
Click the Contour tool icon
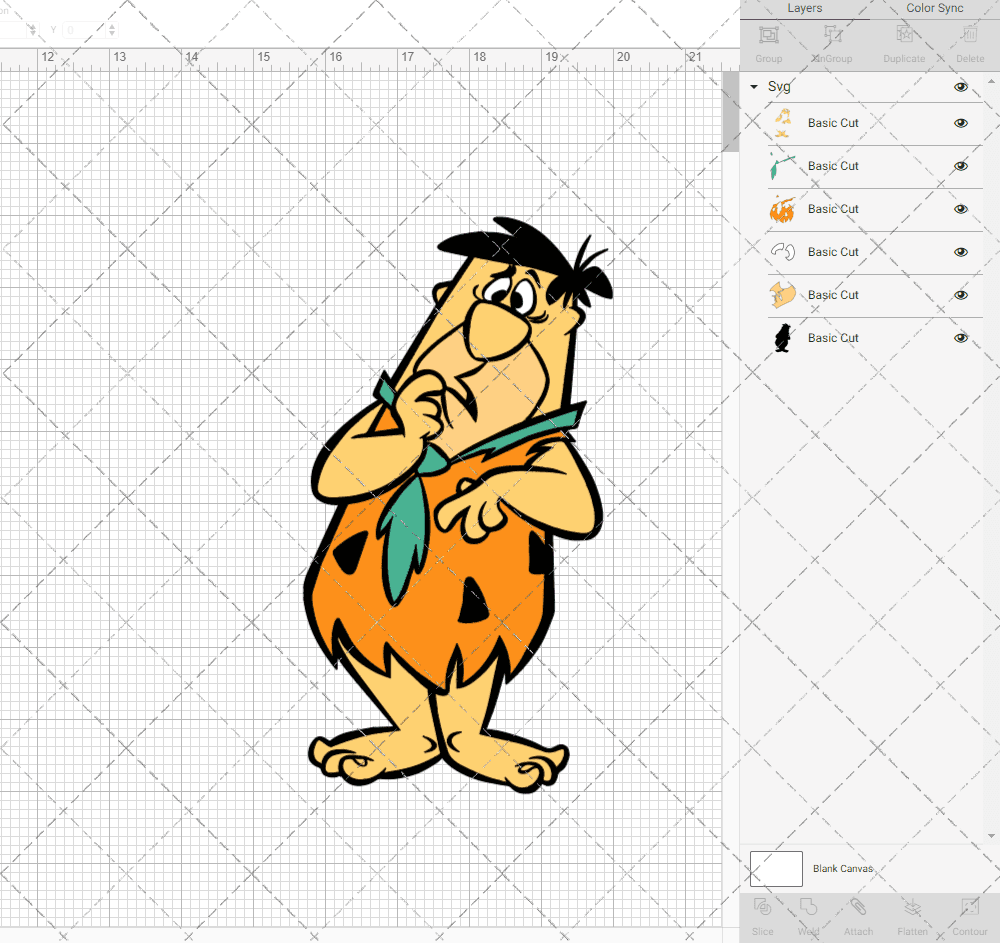tap(969, 906)
